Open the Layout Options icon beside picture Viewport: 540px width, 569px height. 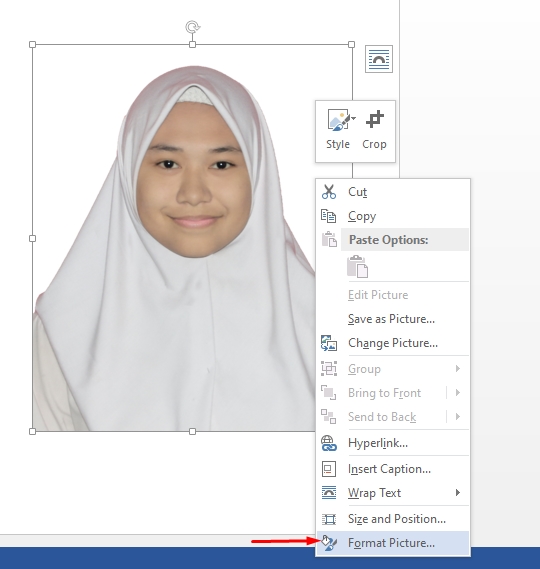click(379, 59)
